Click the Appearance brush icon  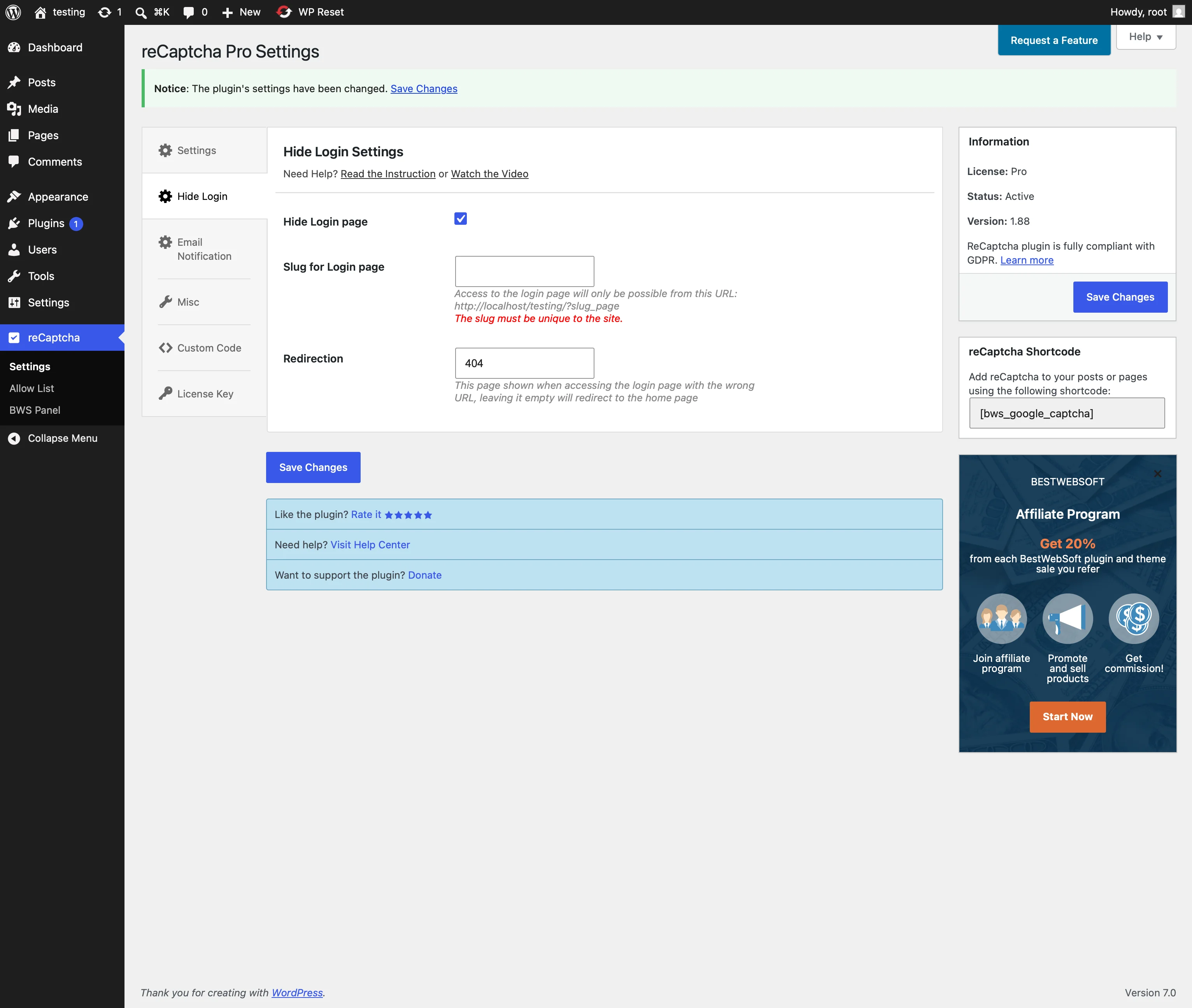(14, 196)
